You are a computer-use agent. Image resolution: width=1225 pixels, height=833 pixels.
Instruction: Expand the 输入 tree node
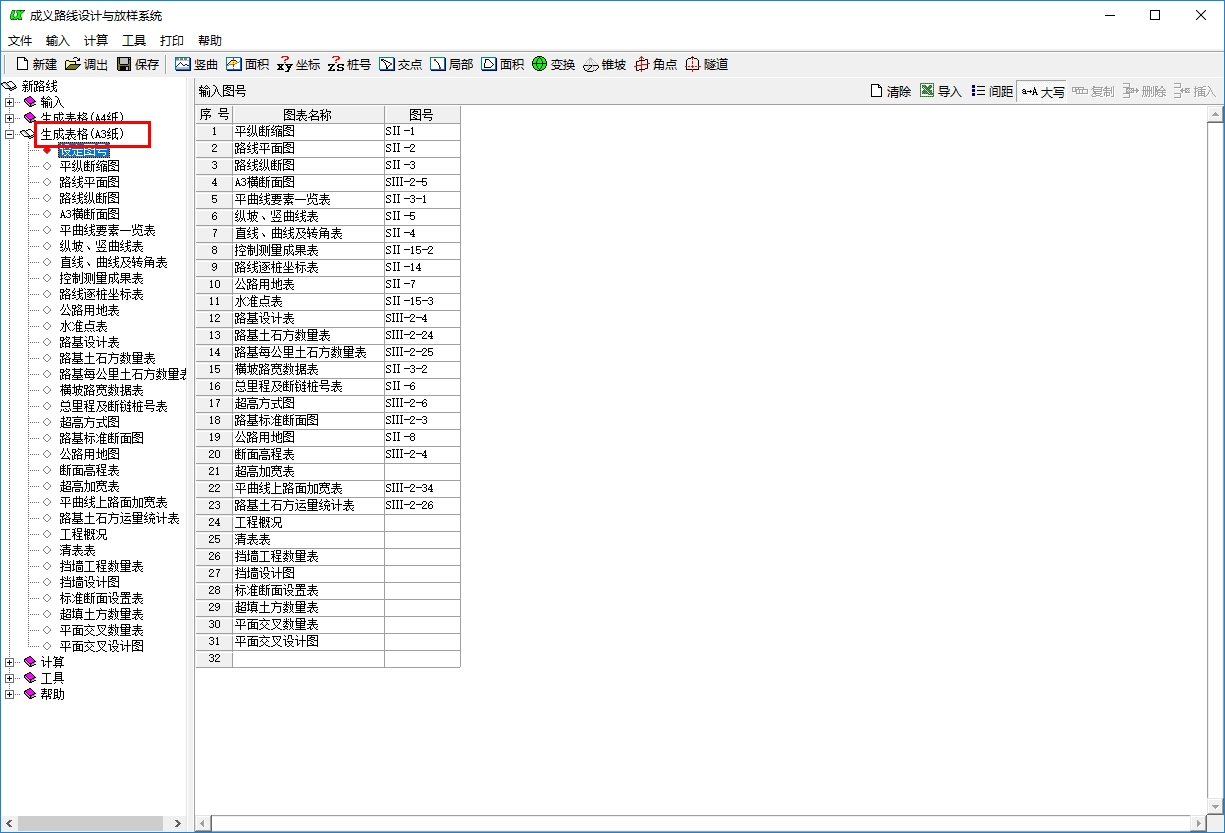point(10,102)
